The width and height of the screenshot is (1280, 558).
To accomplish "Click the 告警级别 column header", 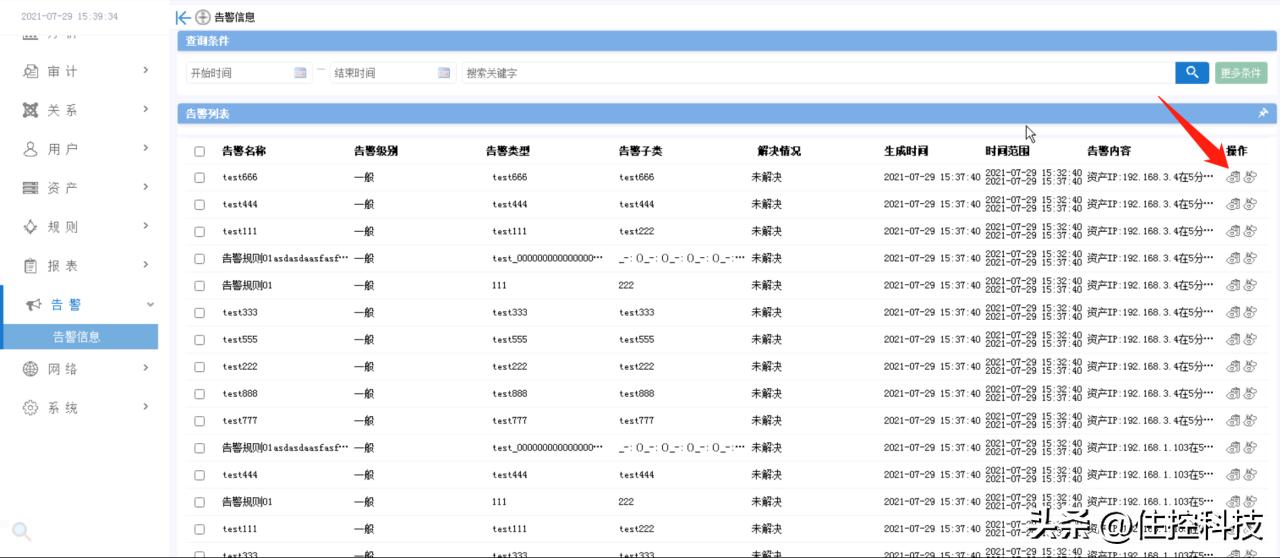I will 376,151.
